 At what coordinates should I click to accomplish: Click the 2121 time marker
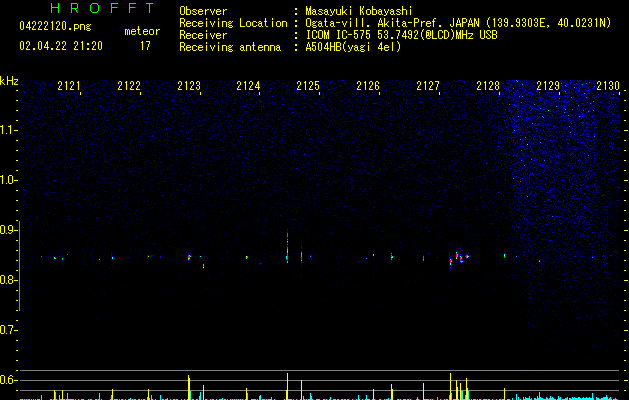point(69,86)
